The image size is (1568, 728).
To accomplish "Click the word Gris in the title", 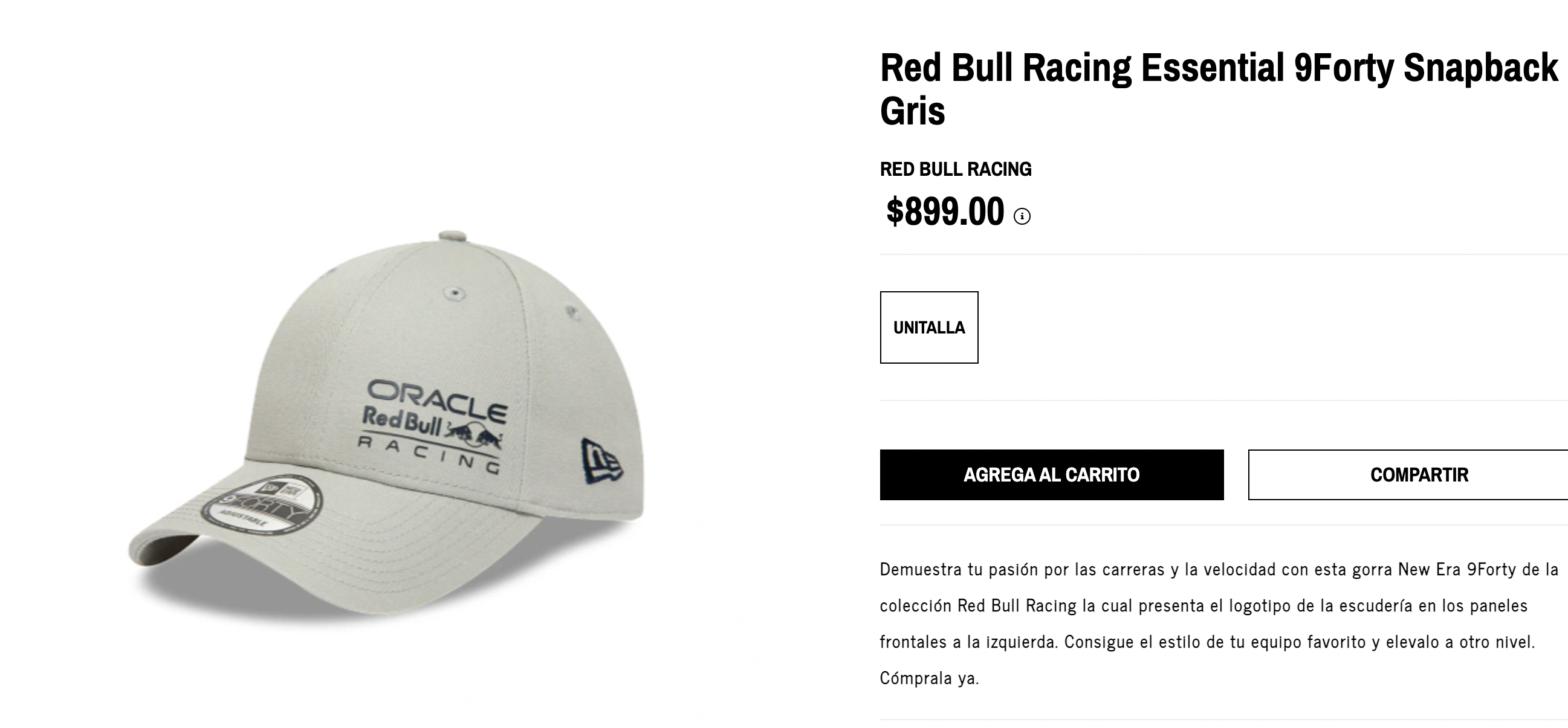I will tap(912, 111).
